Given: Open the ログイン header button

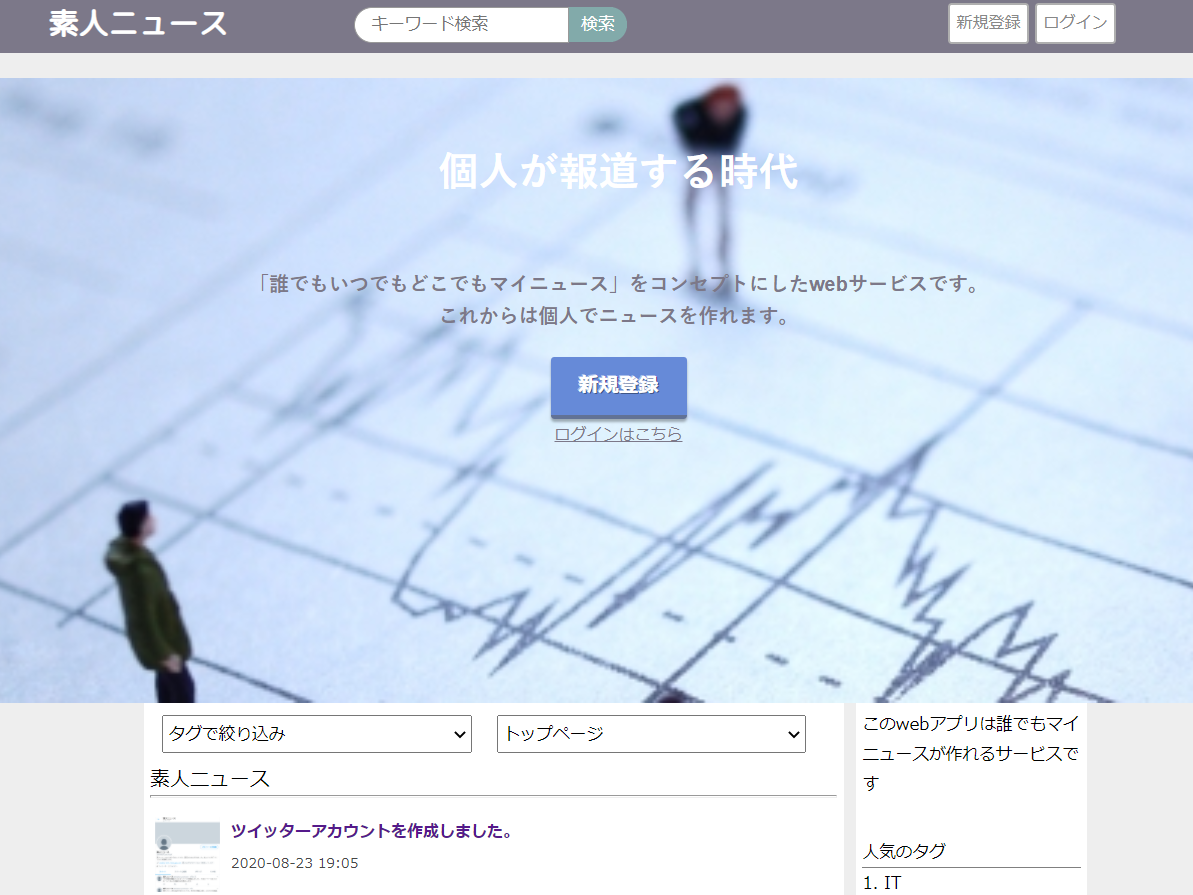Looking at the screenshot, I should coord(1075,23).
